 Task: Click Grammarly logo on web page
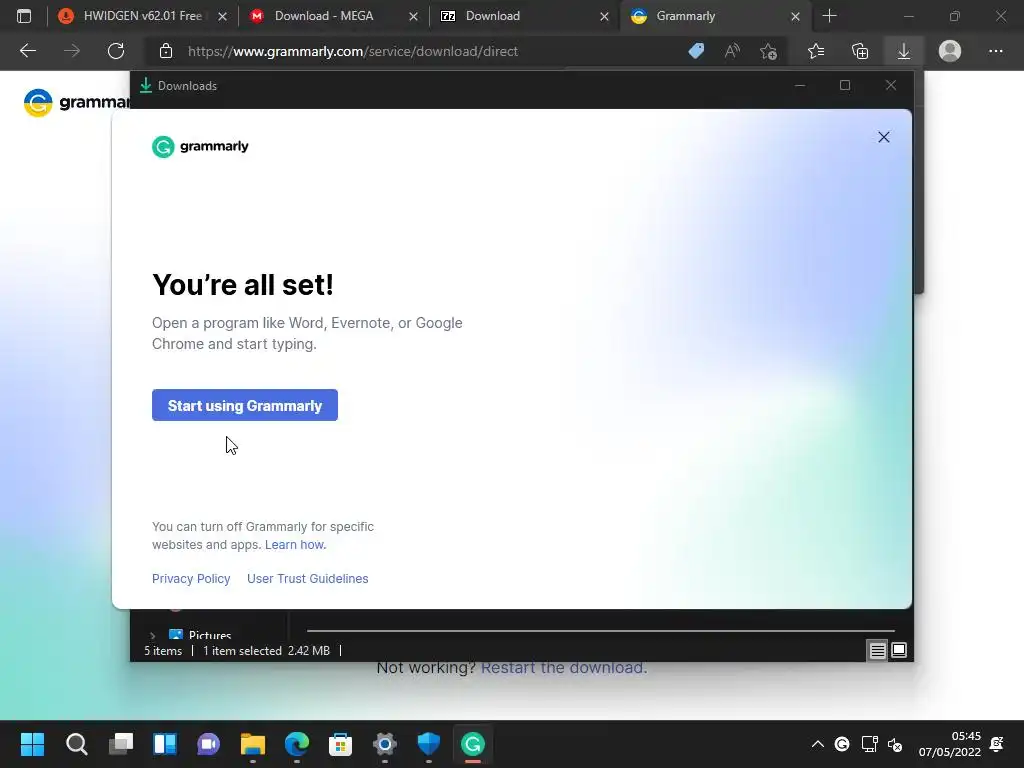pos(76,103)
